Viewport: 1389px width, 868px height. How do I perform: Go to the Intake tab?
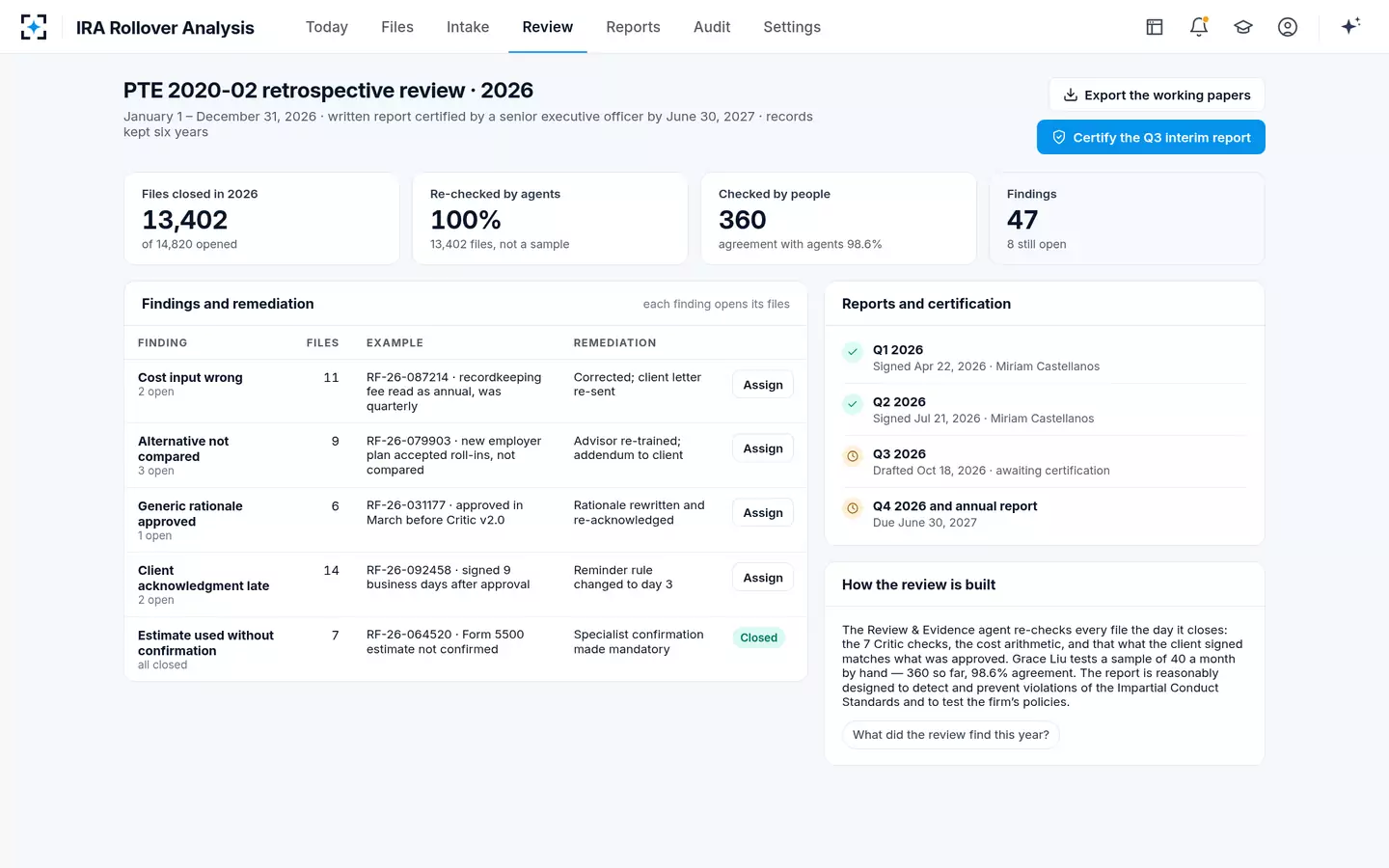[468, 27]
